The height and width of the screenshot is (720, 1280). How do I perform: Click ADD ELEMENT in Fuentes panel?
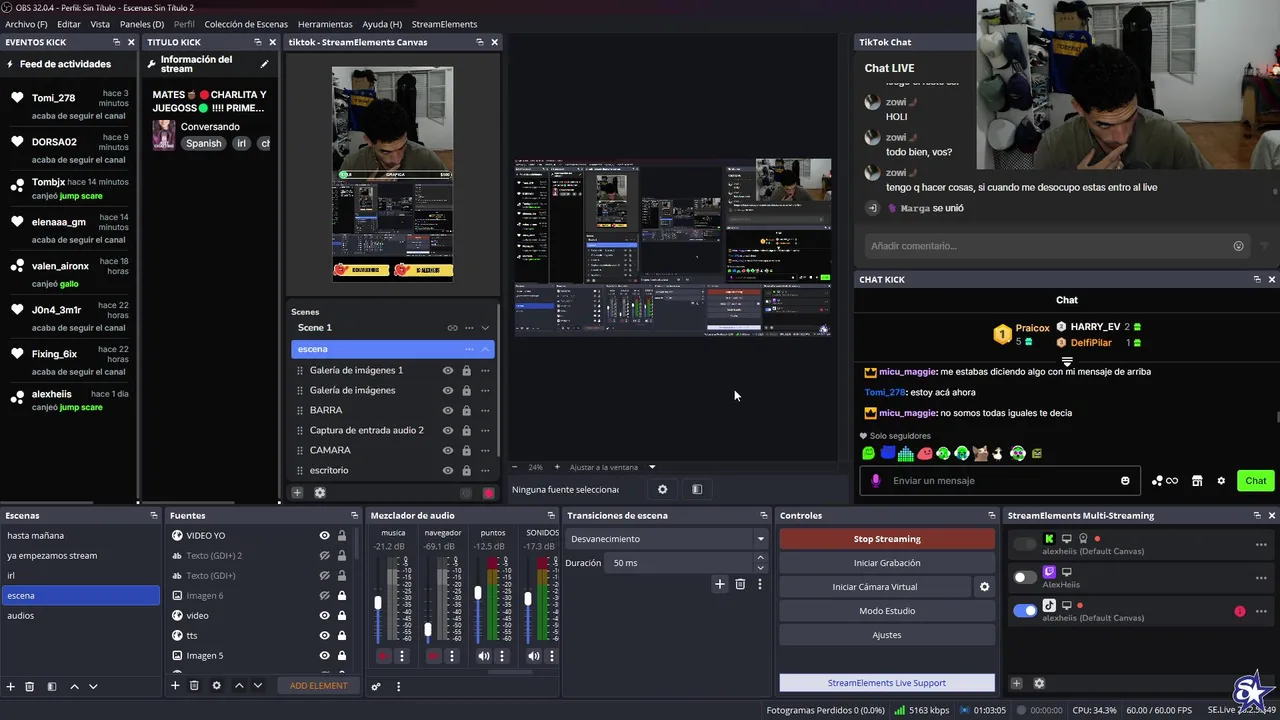(319, 686)
